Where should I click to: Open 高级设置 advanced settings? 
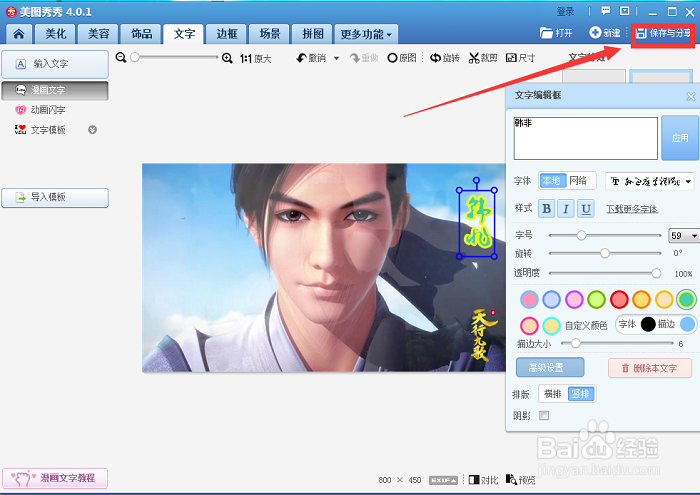550,368
